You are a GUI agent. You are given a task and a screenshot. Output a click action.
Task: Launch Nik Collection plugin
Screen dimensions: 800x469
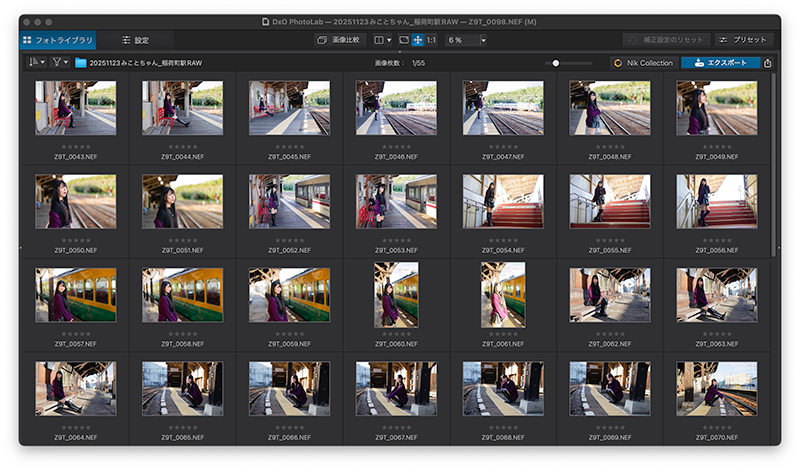point(644,63)
